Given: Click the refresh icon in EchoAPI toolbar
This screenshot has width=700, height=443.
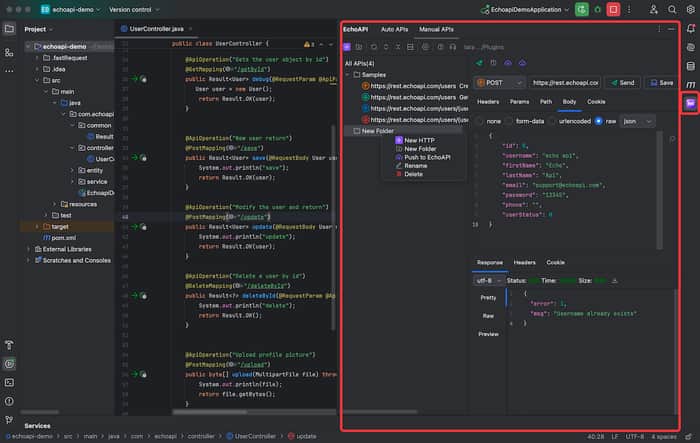Looking at the screenshot, I should (374, 47).
